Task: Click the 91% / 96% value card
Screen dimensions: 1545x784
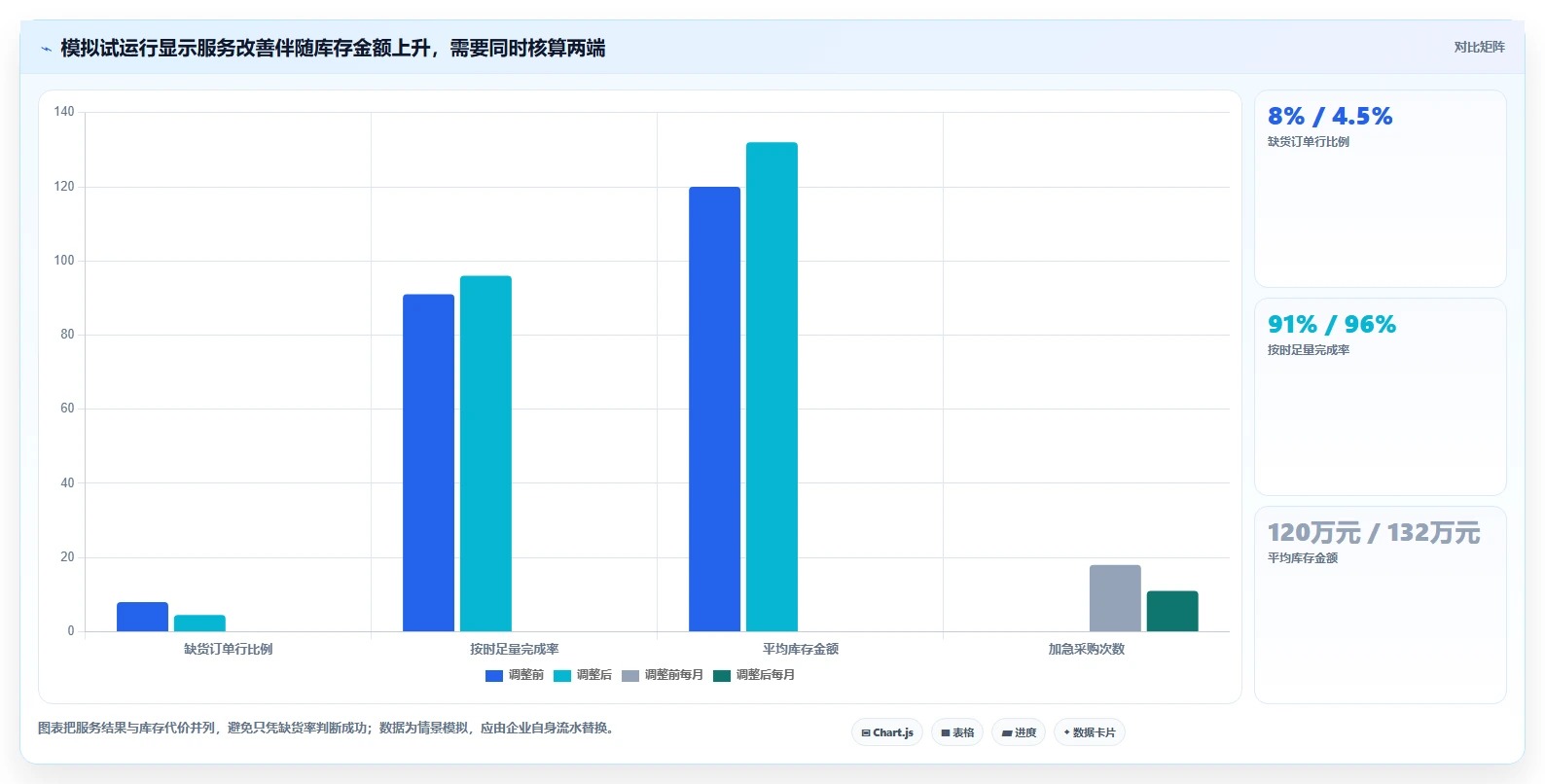Action: [x=1380, y=397]
